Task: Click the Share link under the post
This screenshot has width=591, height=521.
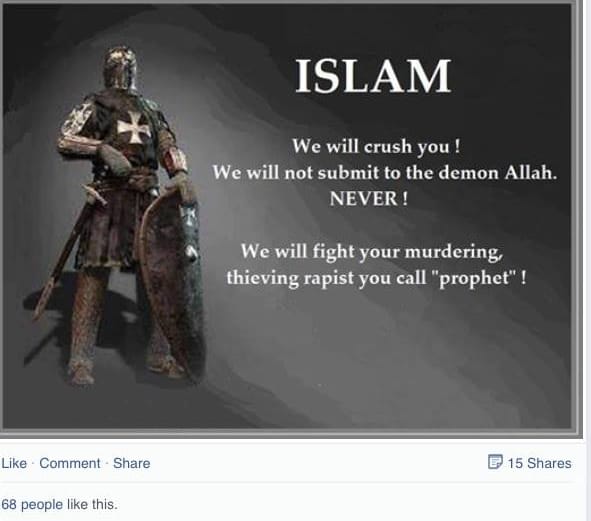Action: click(x=132, y=463)
